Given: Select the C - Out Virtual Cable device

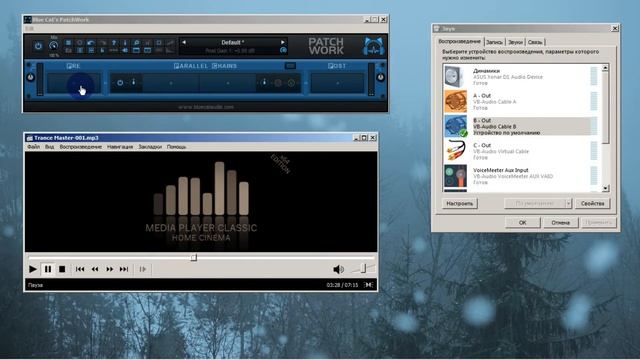Looking at the screenshot, I should point(521,151).
